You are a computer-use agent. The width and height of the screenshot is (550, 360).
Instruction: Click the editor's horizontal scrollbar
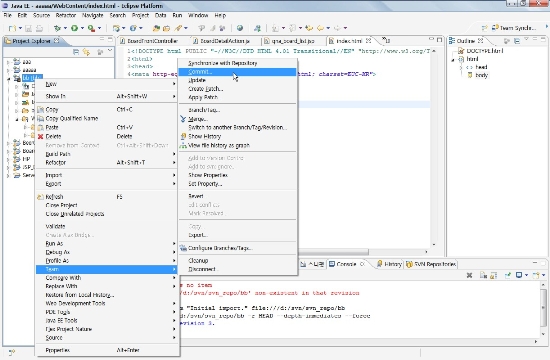(x=333, y=252)
